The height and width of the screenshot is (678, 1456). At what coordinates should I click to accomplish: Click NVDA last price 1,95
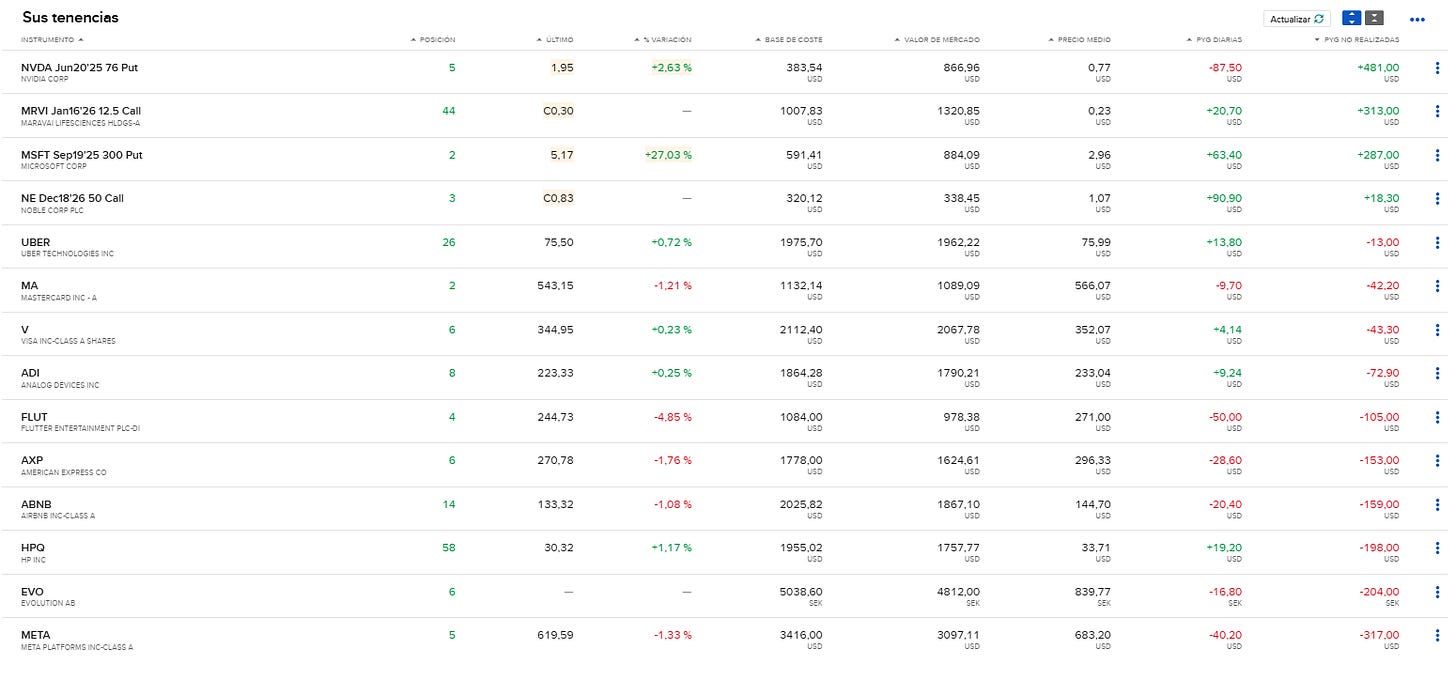point(562,68)
